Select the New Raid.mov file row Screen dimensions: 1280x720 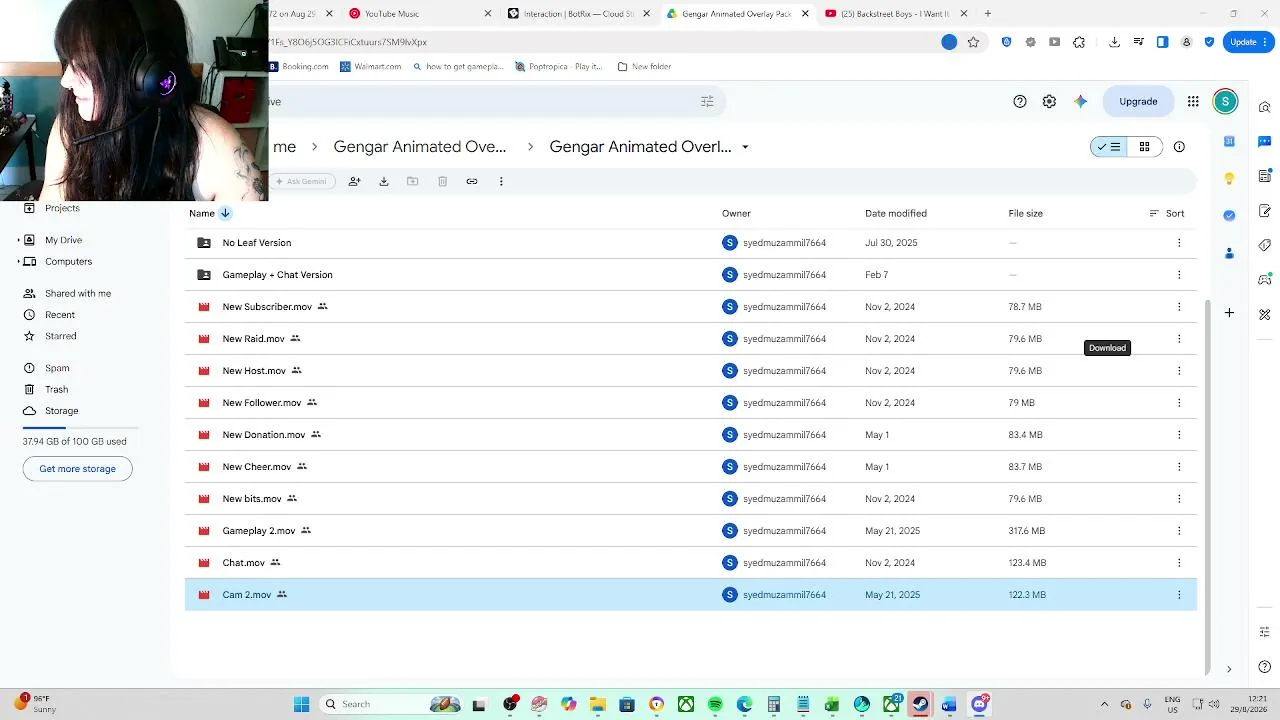tap(690, 339)
